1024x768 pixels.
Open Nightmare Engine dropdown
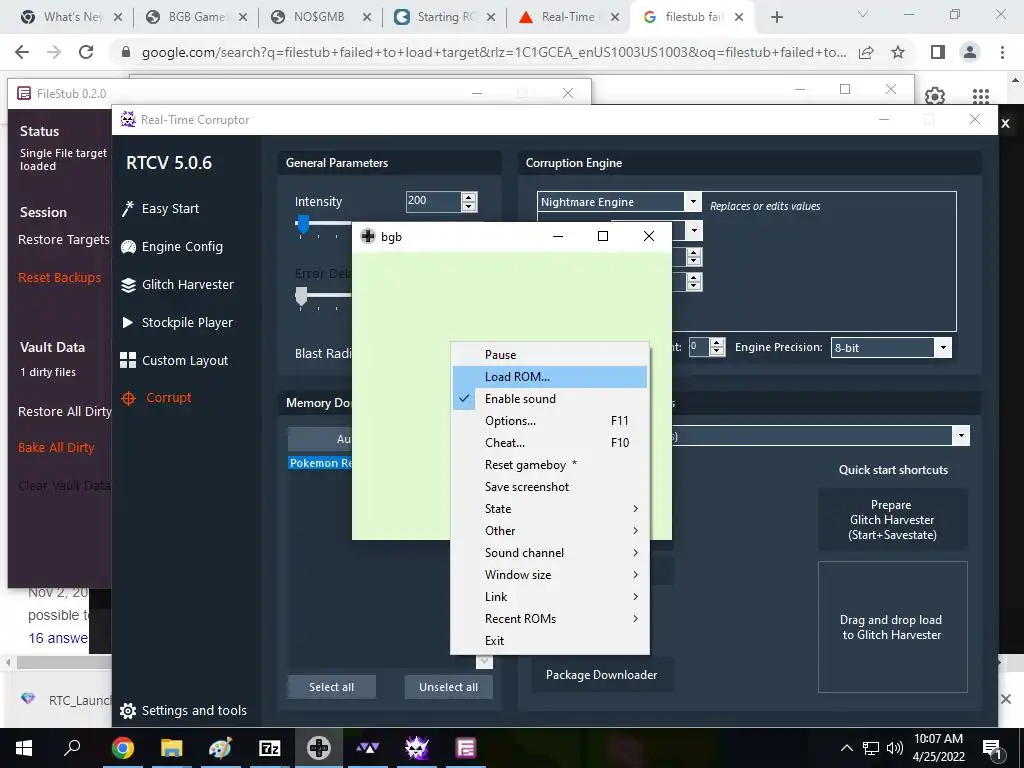pos(694,202)
